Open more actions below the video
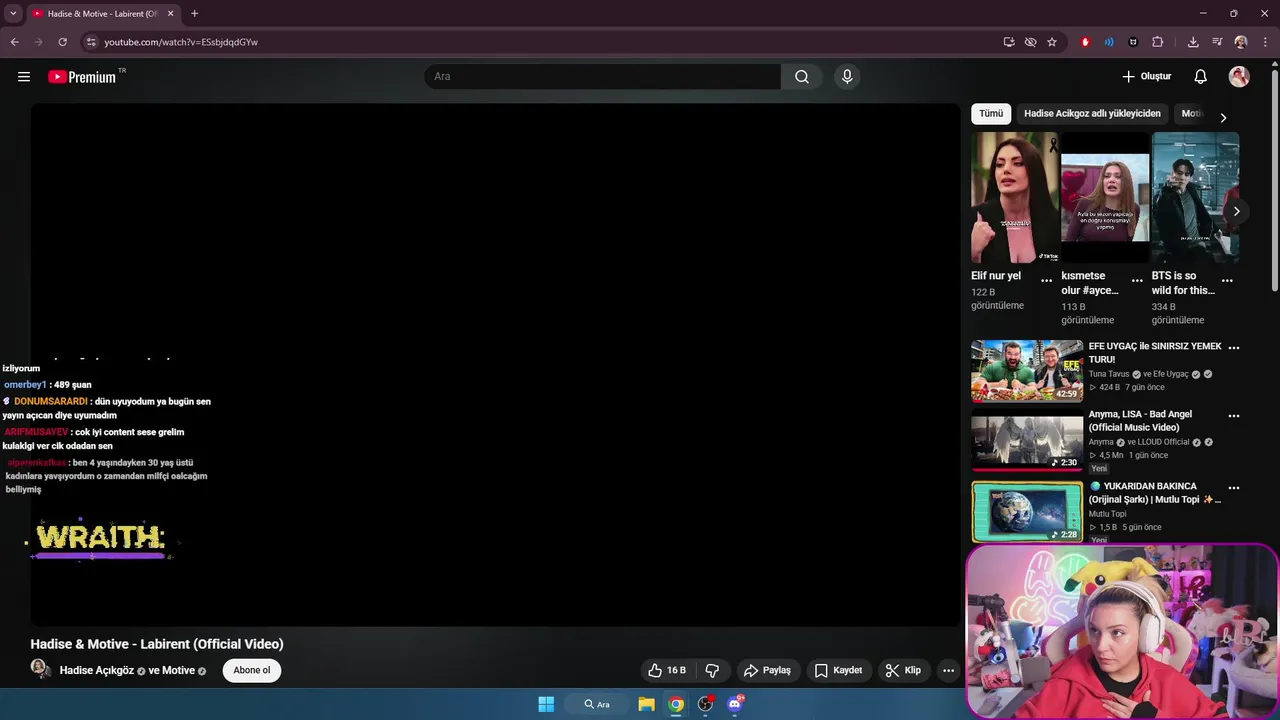 948,670
